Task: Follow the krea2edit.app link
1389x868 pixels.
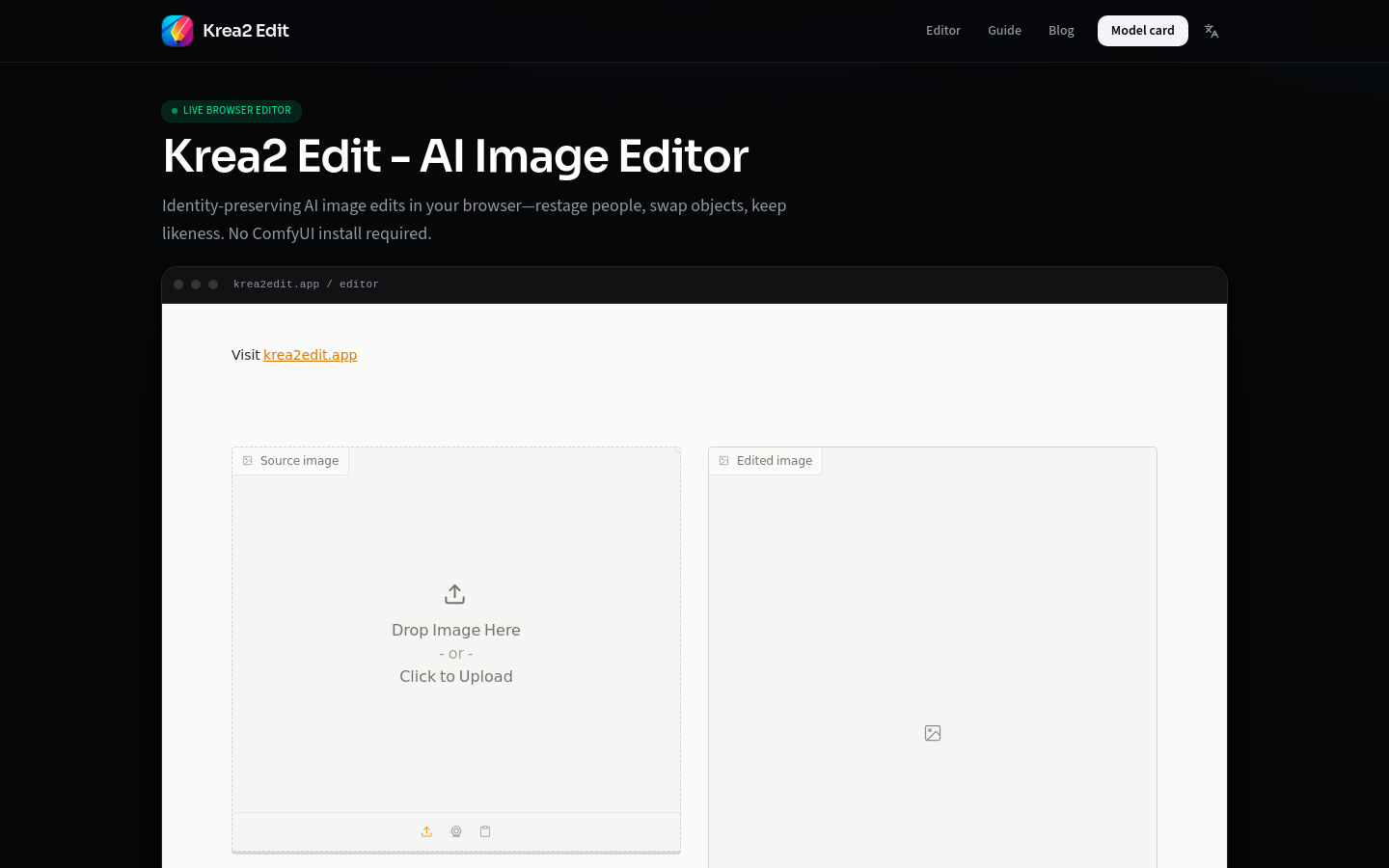Action: click(x=311, y=355)
